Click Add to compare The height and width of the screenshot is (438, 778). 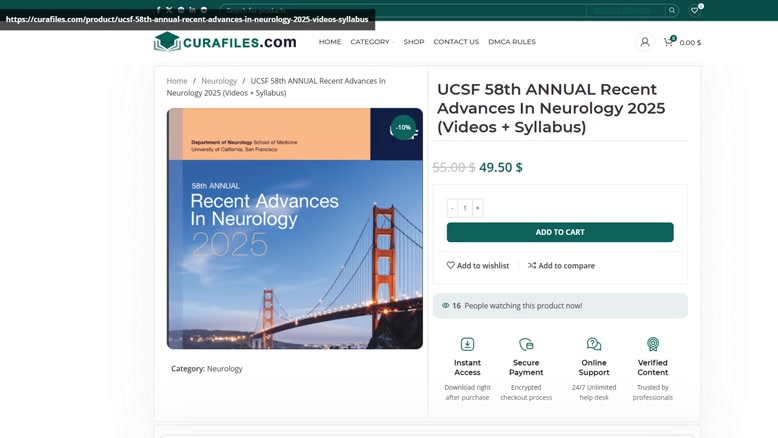tap(561, 265)
